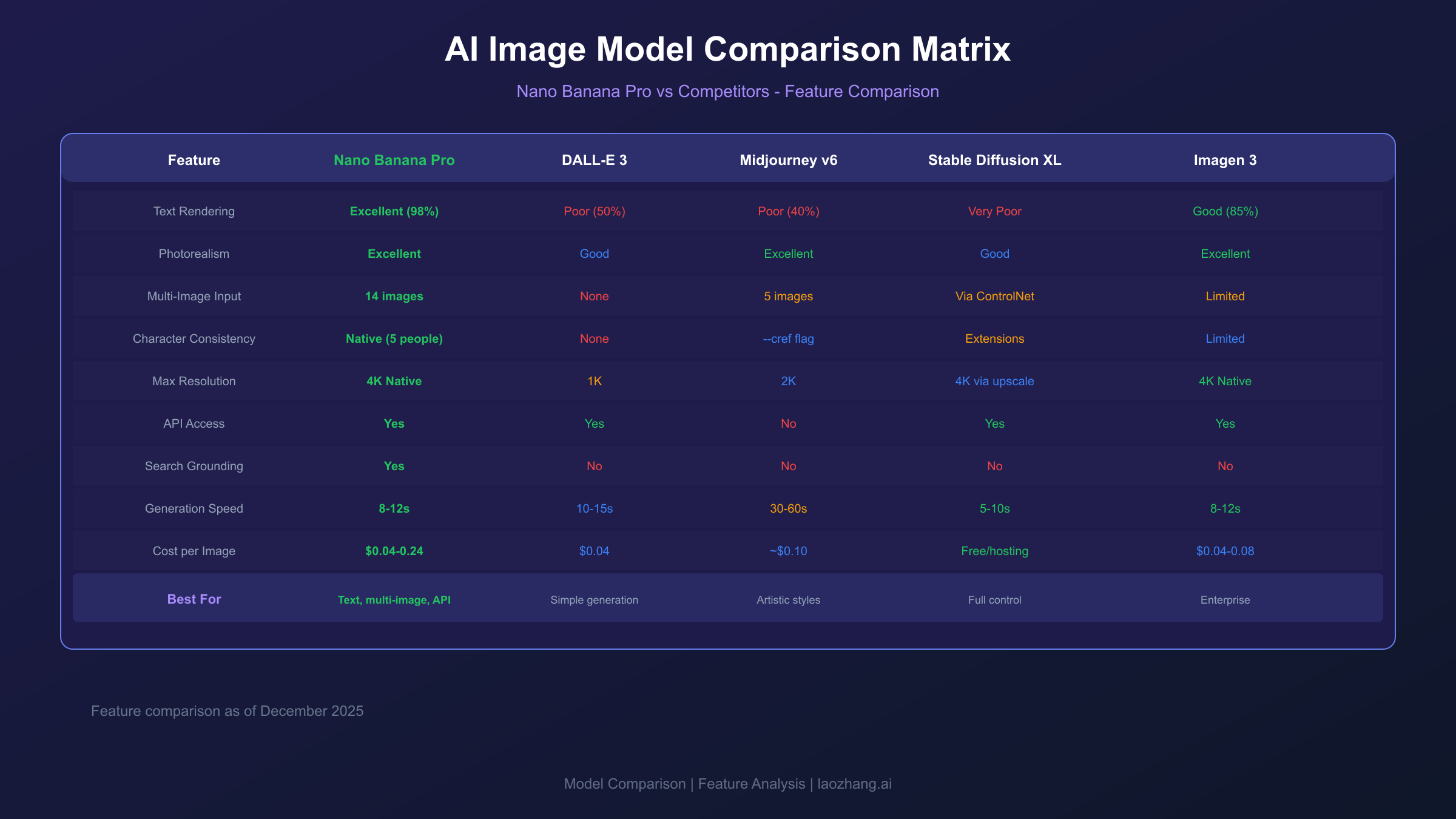Select the Imagen 3 column header
This screenshot has height=819, width=1456.
[x=1225, y=160]
